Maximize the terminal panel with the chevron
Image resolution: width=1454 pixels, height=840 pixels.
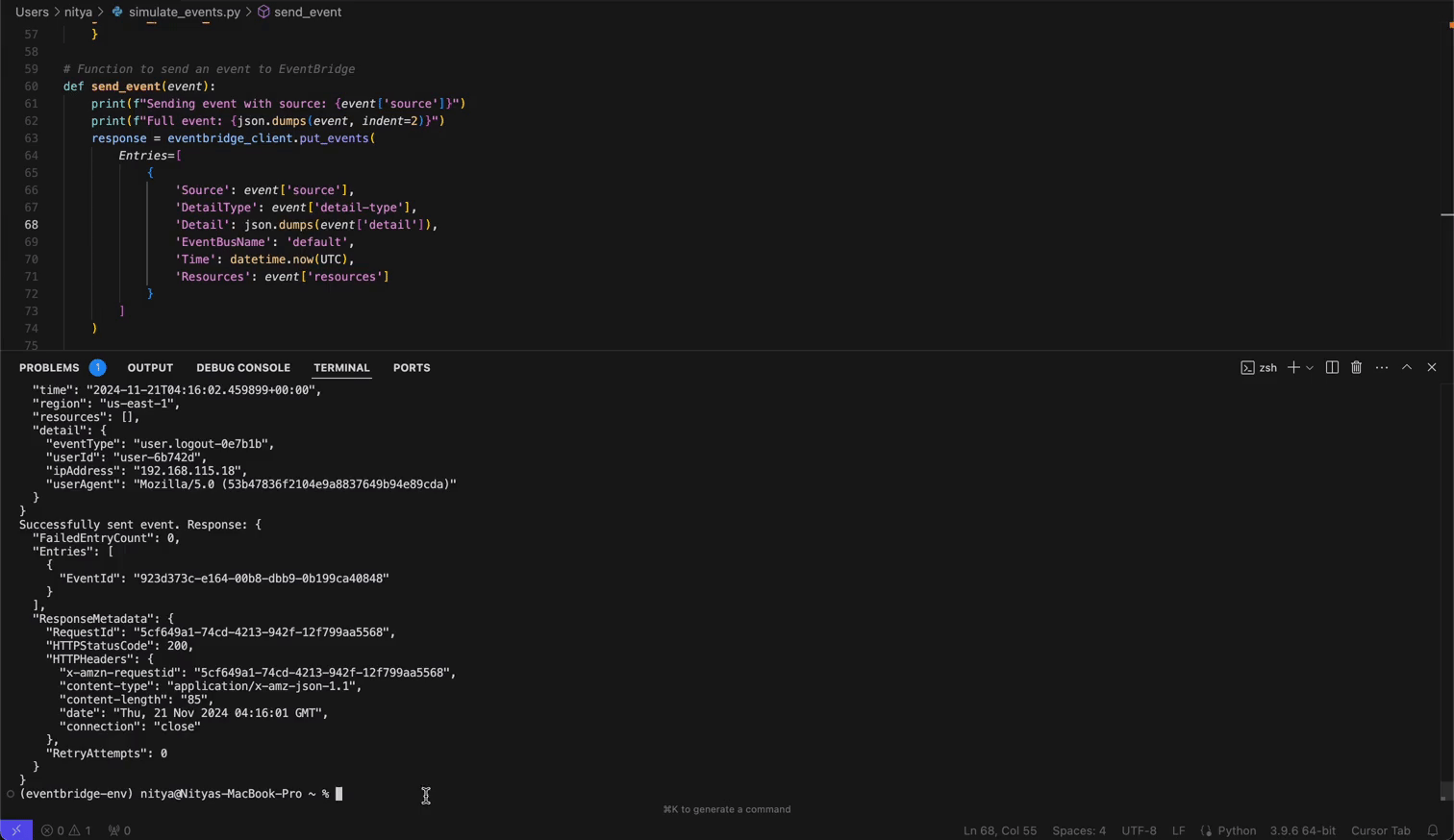[x=1406, y=367]
